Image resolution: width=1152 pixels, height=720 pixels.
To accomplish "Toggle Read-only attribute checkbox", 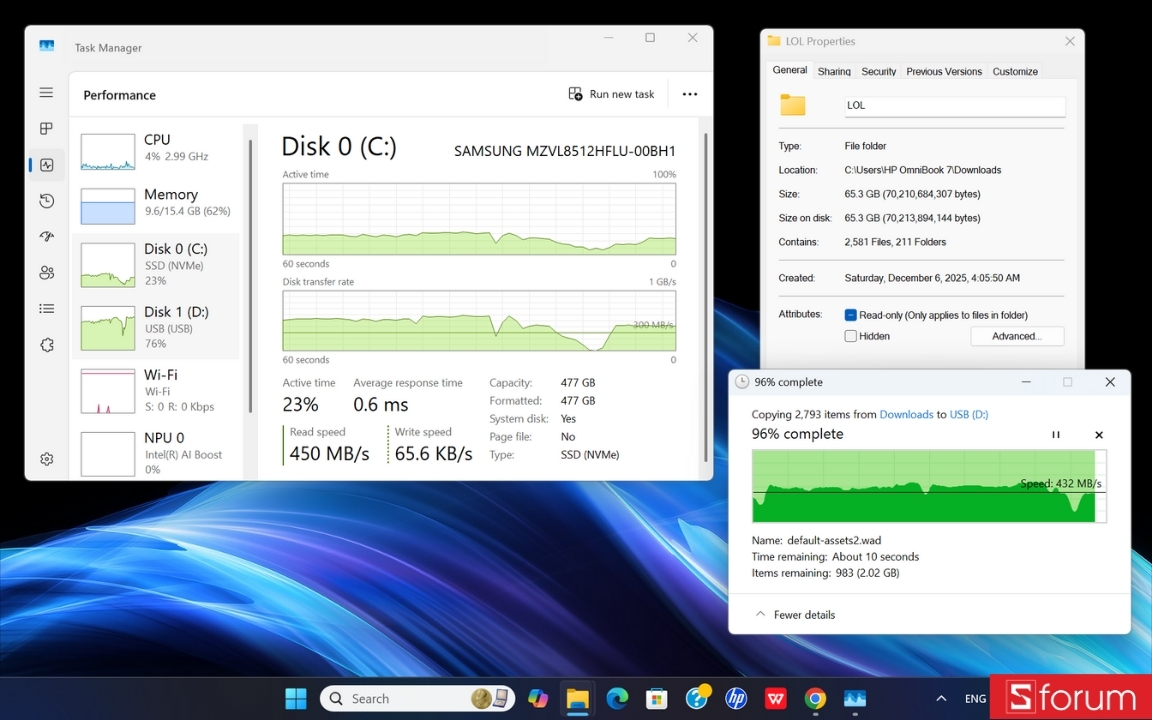I will pos(851,315).
